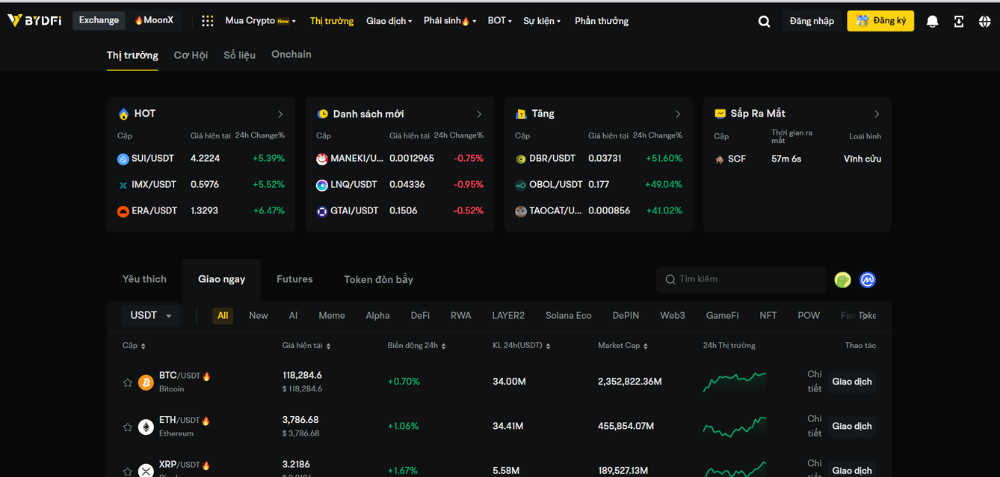Click the BYDFi logo
The width and height of the screenshot is (1000, 477).
(x=34, y=20)
